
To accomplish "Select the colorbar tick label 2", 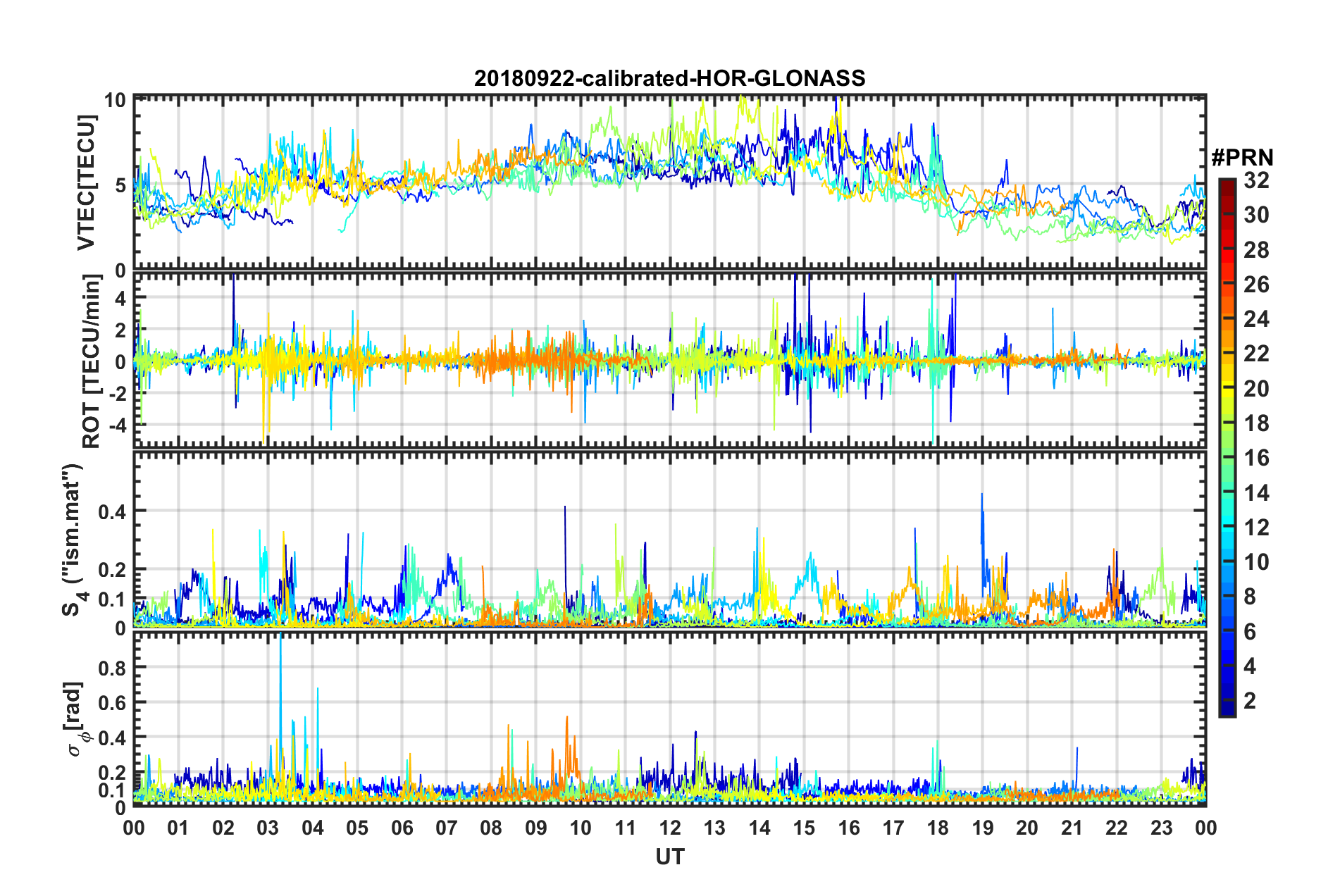I will [1251, 700].
